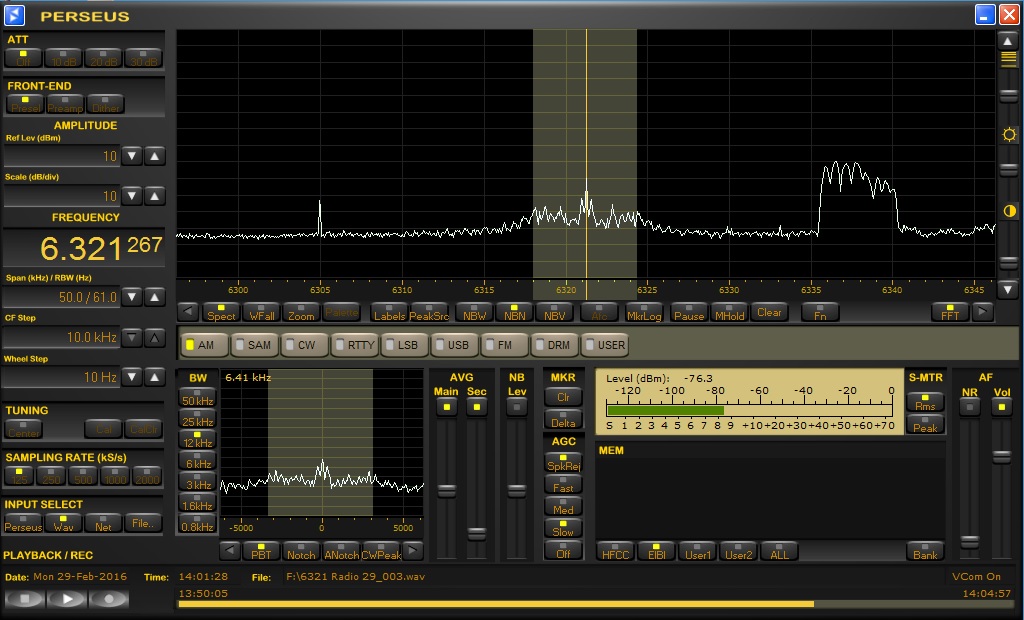Toggle the ATT 20 dB attenuator
The image size is (1024, 620).
(x=104, y=58)
